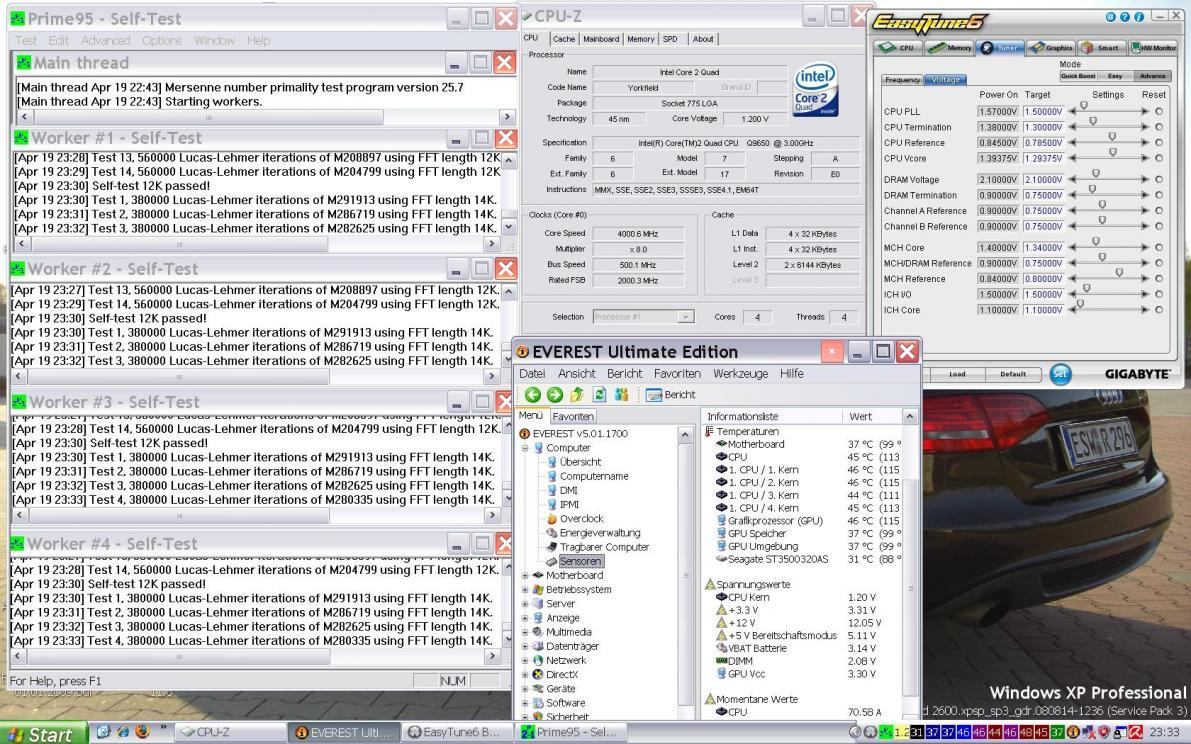Open the EasyTune6 CPU tab
This screenshot has height=744, width=1191.
pos(897,48)
